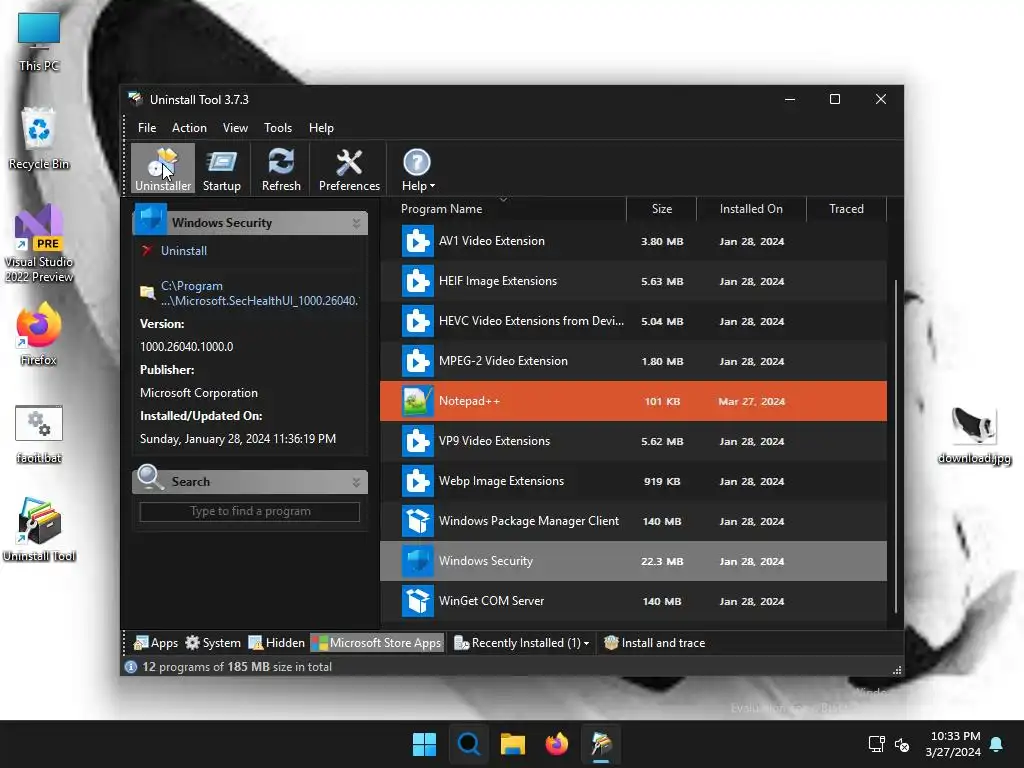
Task: Collapse the Search panel chevron
Action: click(356, 482)
